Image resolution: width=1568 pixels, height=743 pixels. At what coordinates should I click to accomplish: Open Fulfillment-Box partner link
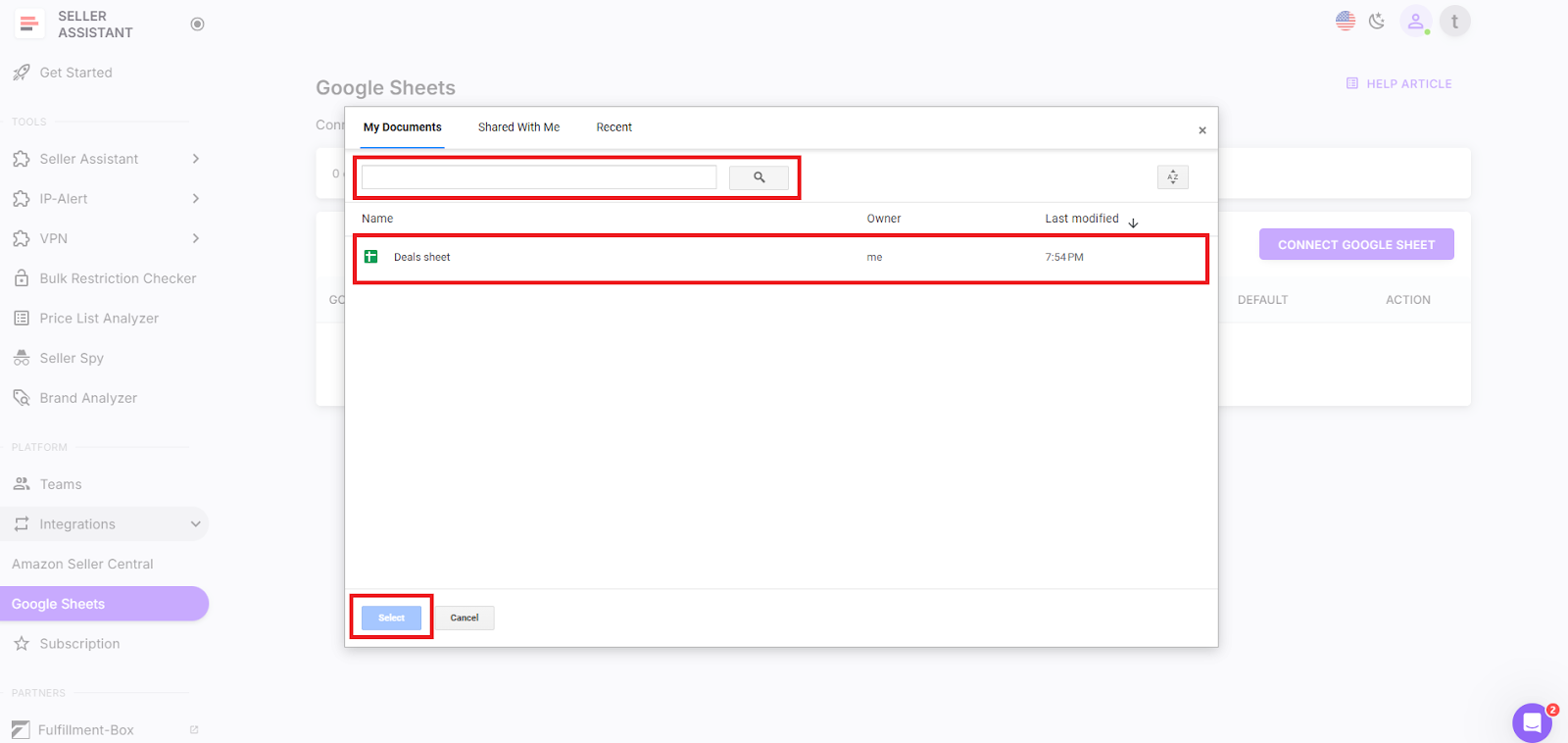[x=86, y=730]
